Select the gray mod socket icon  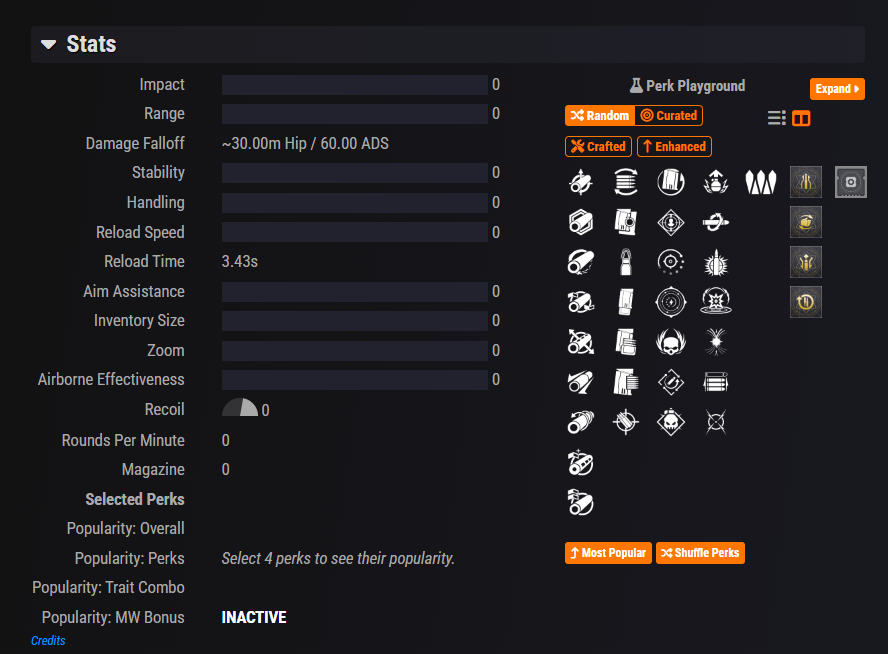[x=851, y=182]
